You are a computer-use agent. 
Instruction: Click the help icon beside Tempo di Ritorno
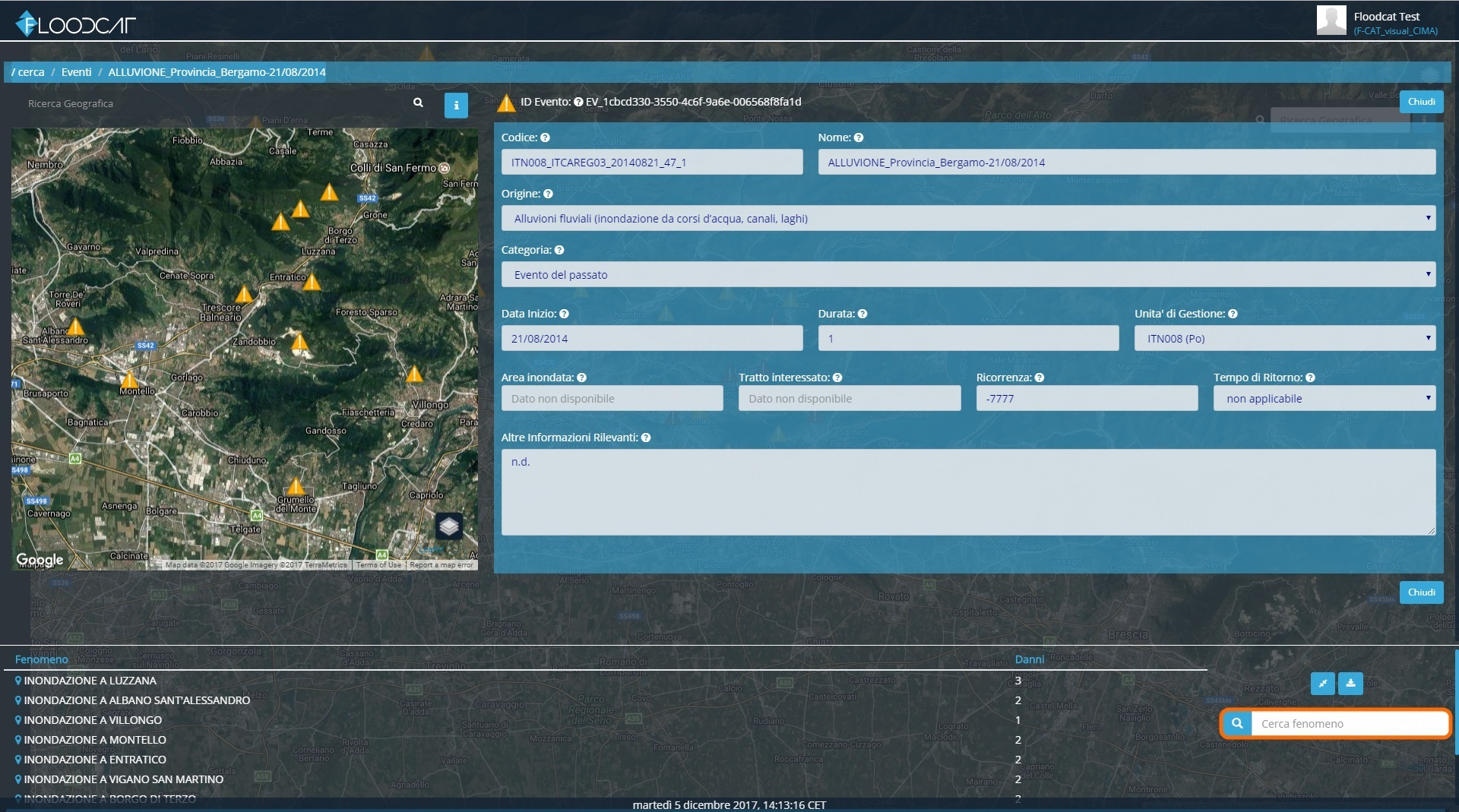point(1310,378)
